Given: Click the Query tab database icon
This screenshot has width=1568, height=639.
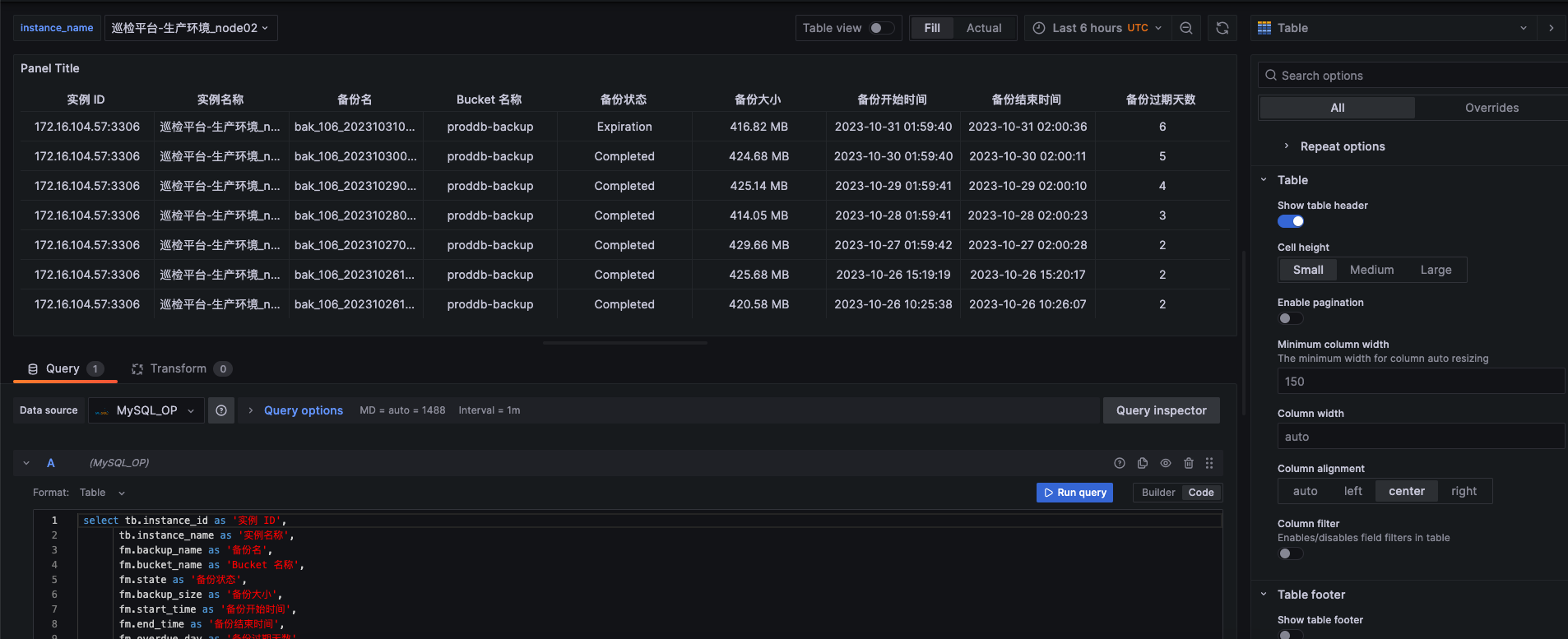Looking at the screenshot, I should [33, 369].
